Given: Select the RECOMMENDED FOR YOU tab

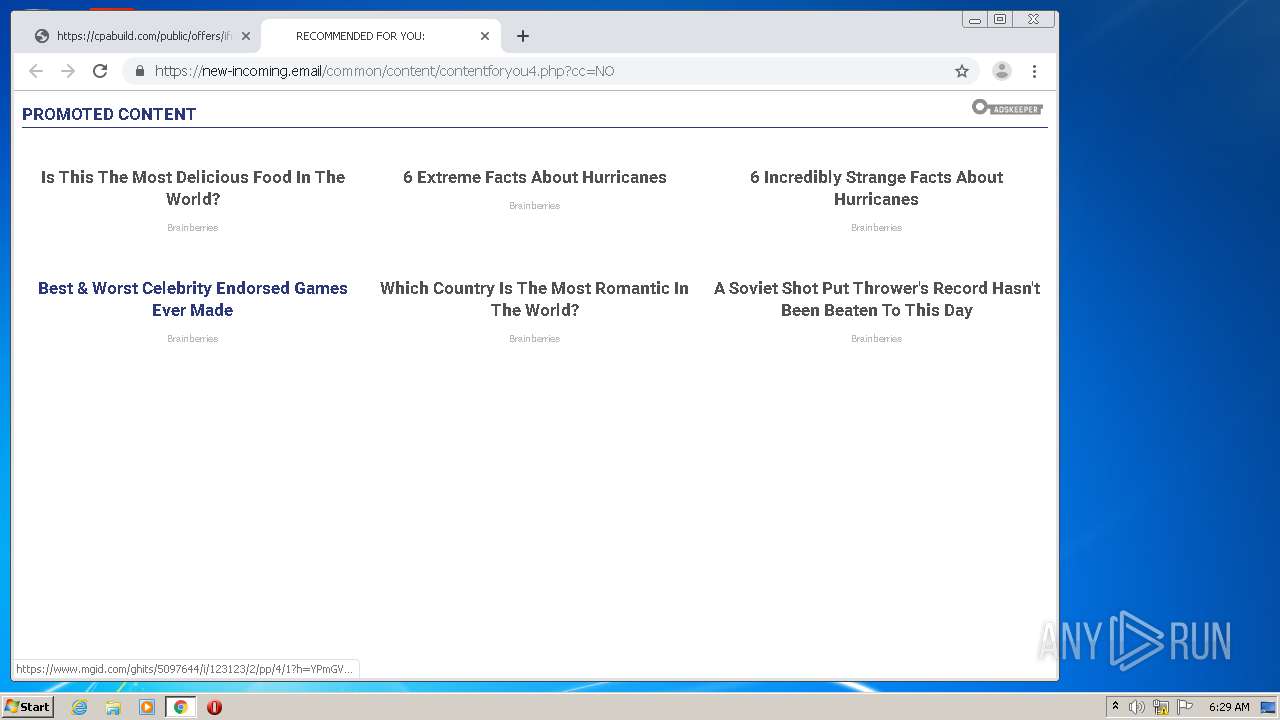Looking at the screenshot, I should (380, 36).
